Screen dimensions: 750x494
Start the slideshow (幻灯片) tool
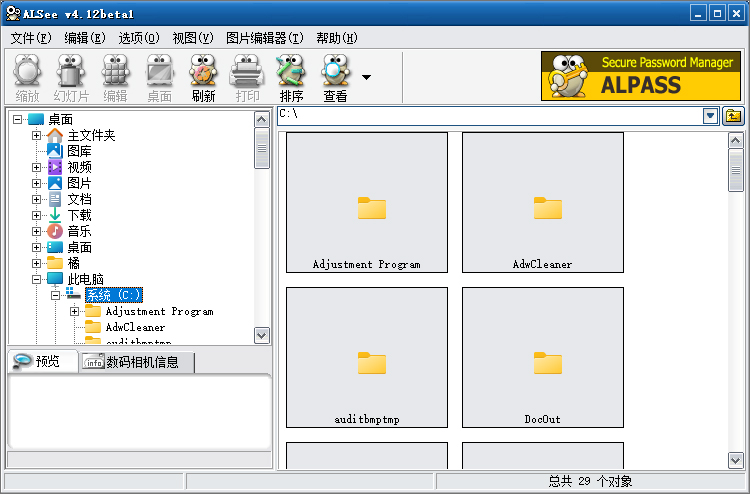[x=71, y=78]
